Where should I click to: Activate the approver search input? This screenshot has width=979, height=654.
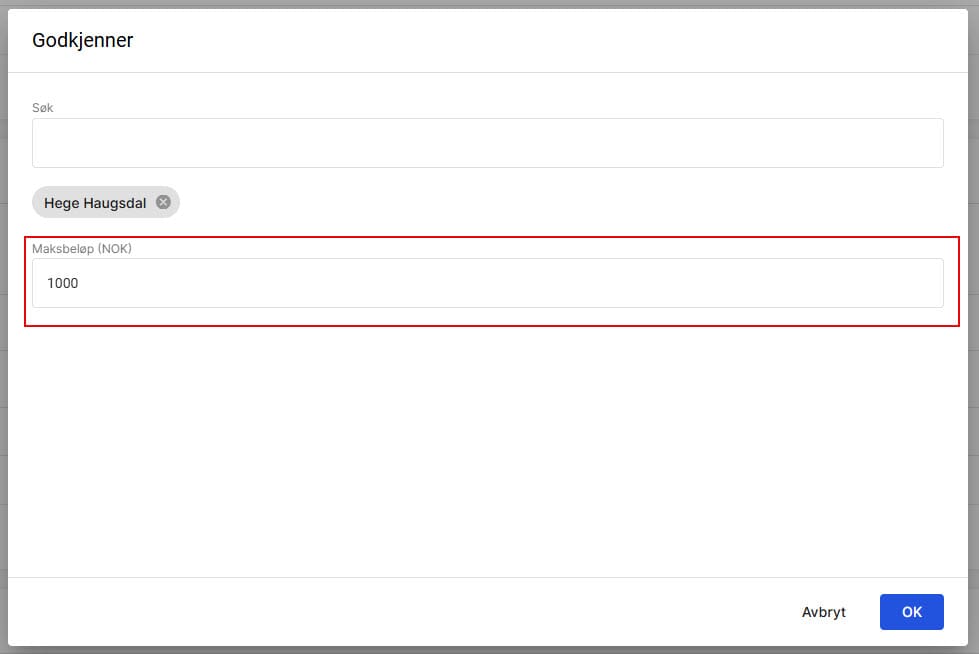(487, 143)
